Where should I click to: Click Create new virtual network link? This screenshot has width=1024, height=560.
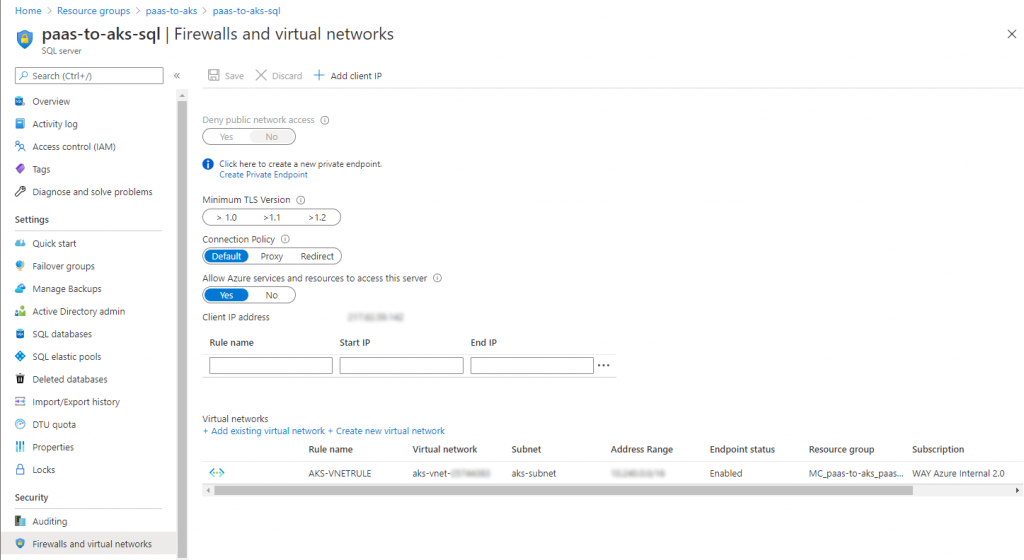(x=386, y=431)
